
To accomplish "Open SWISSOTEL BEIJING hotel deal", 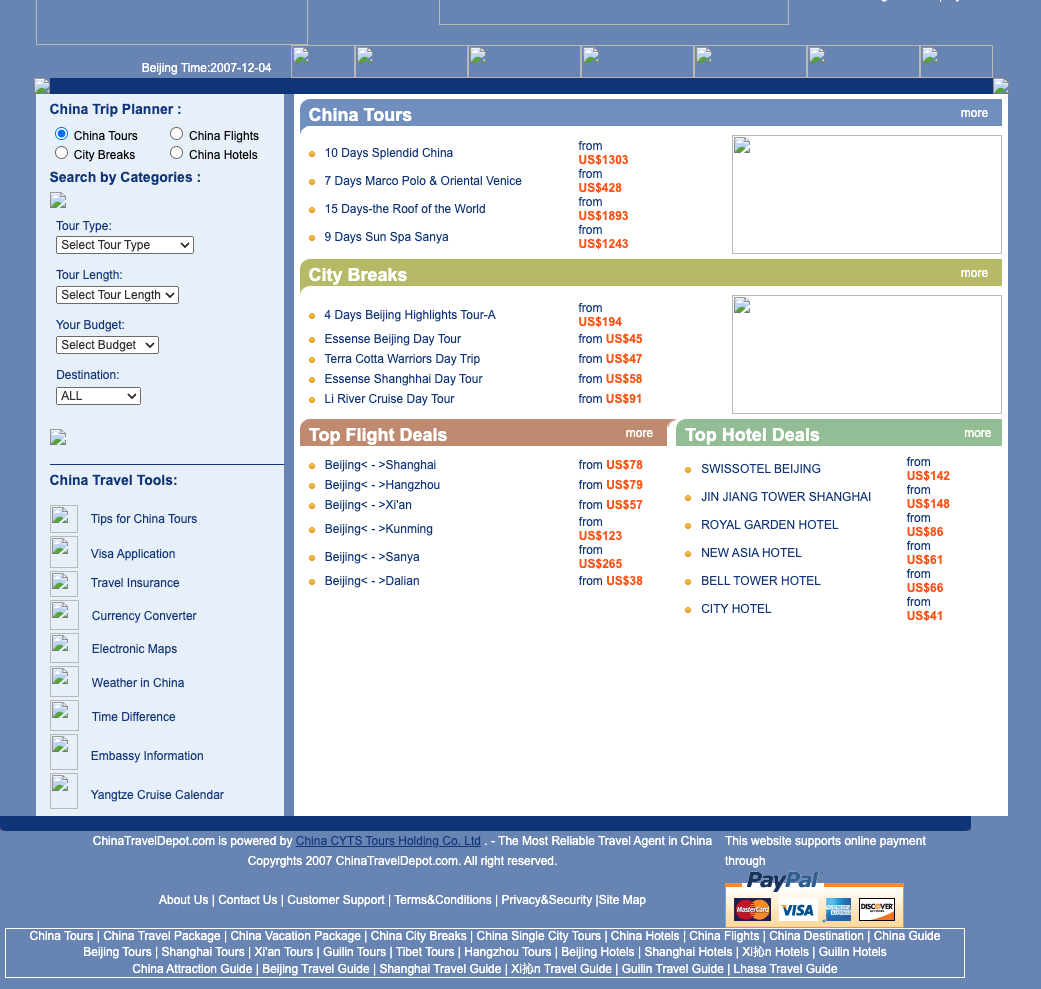I will 761,469.
